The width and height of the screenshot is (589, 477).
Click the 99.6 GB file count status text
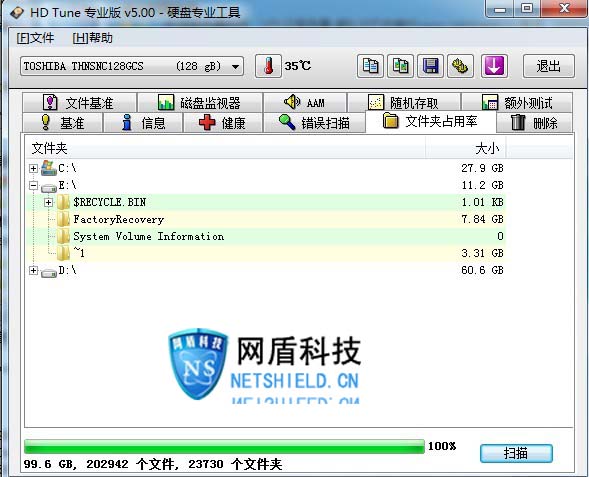pos(153,464)
